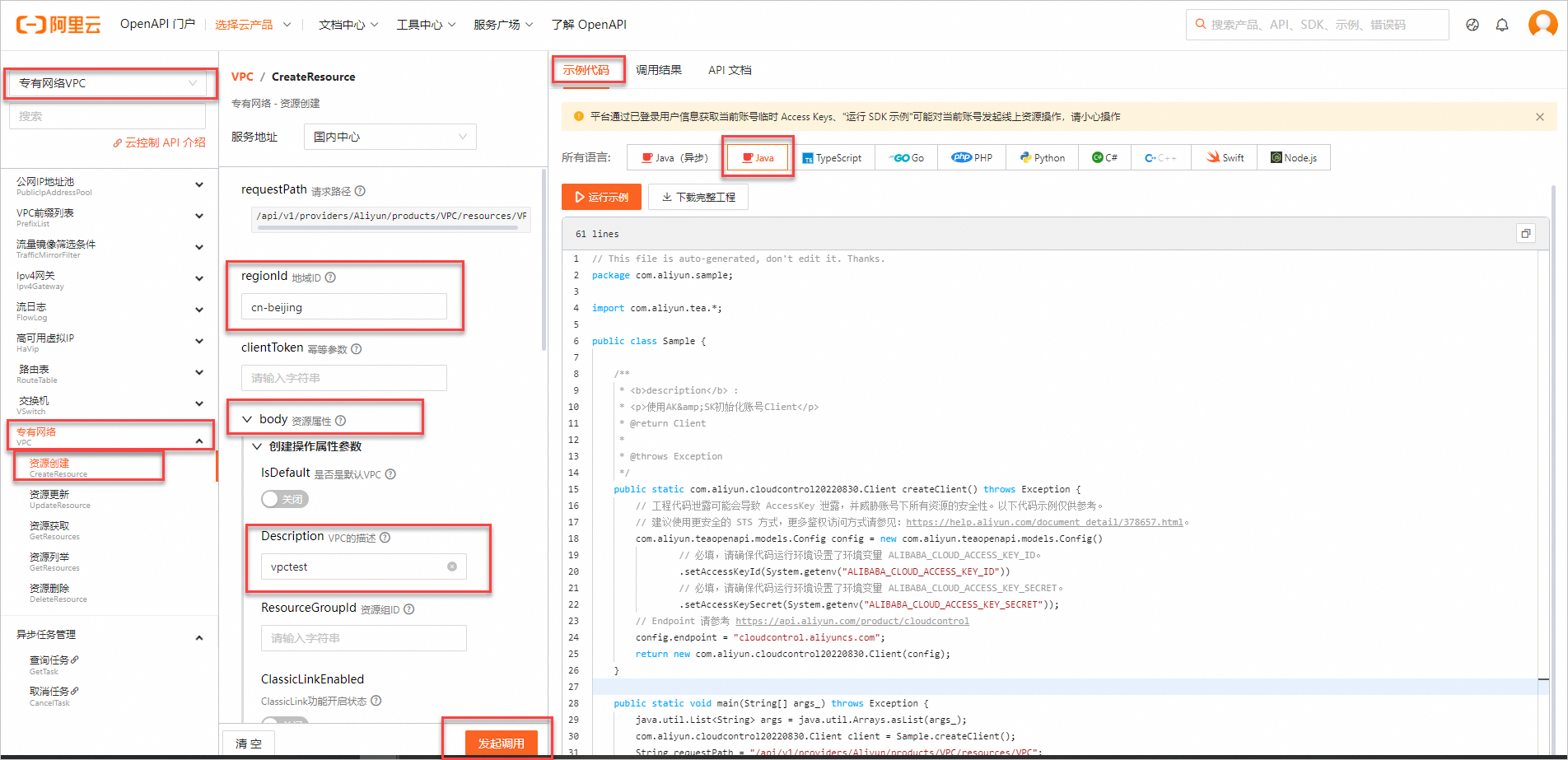The width and height of the screenshot is (1568, 760).
Task: Open the 专有网络VPC product dropdown
Action: pyautogui.click(x=110, y=82)
